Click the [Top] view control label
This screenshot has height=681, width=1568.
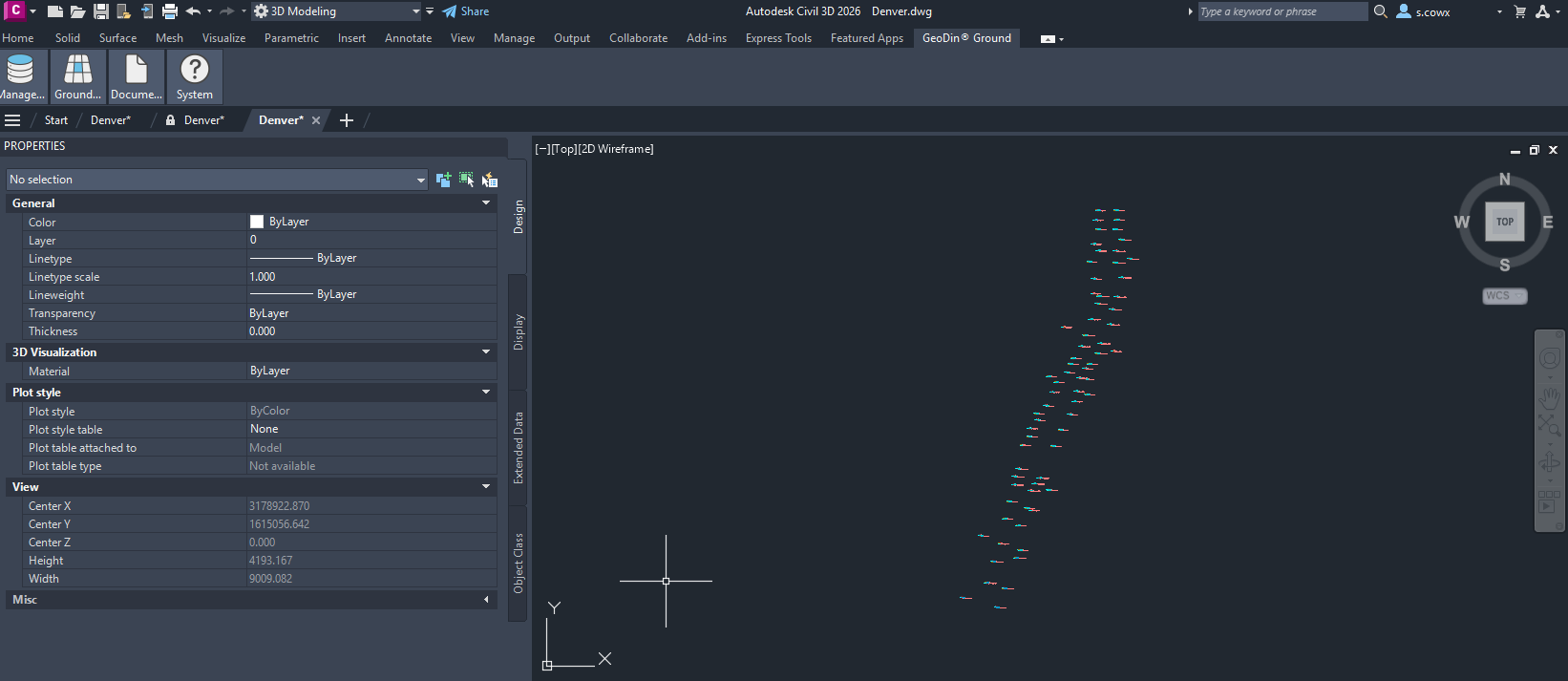(564, 149)
